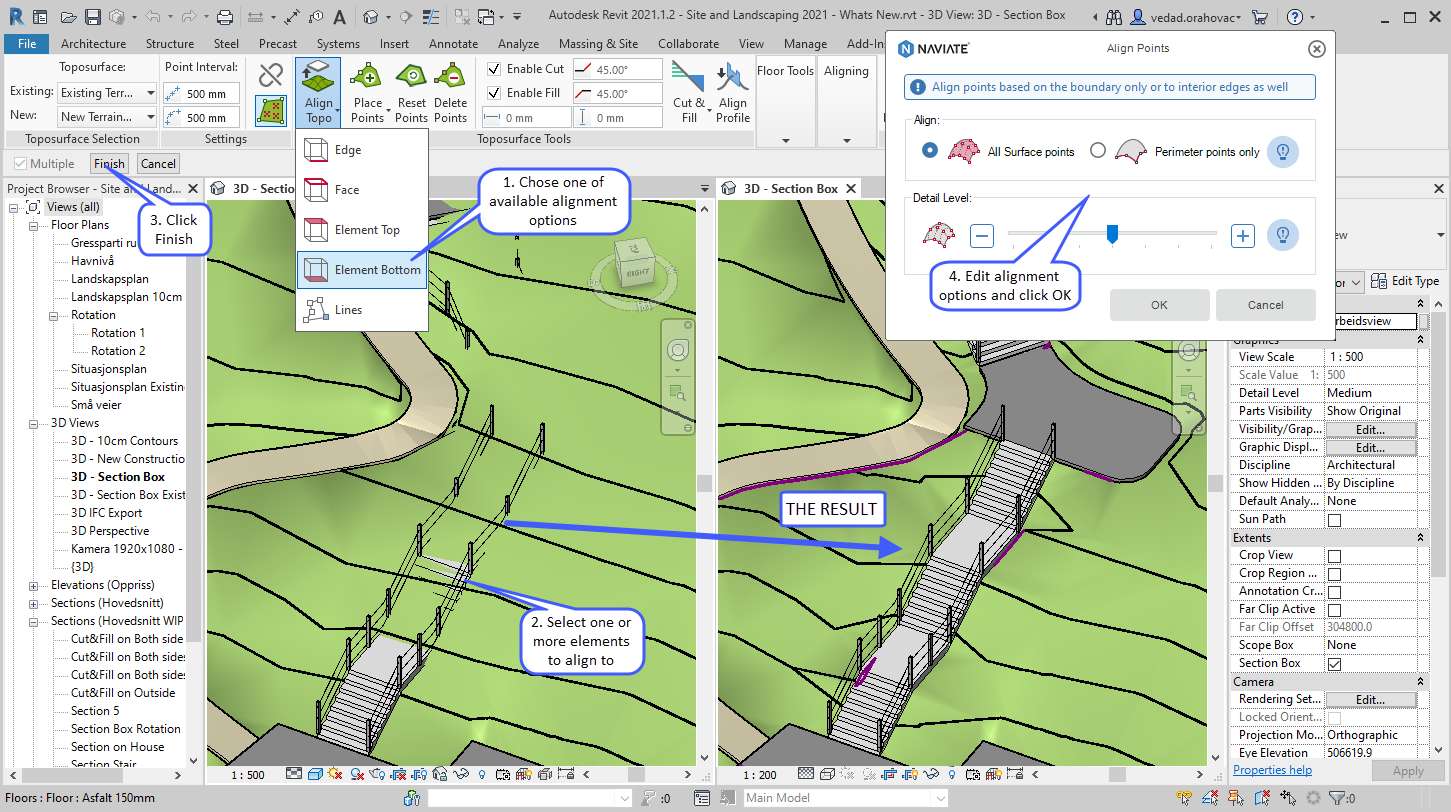Image resolution: width=1451 pixels, height=812 pixels.
Task: Collapse the Floor Plans tree node
Action: 34,225
